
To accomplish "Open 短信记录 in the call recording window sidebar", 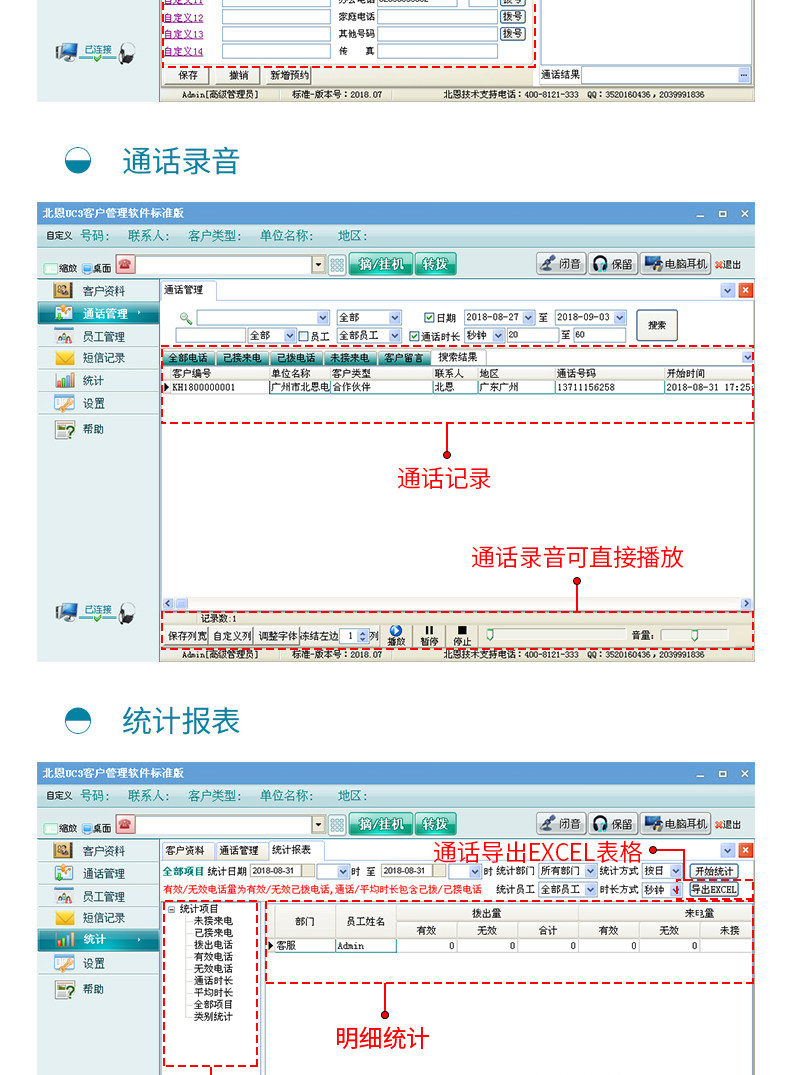I will (98, 358).
